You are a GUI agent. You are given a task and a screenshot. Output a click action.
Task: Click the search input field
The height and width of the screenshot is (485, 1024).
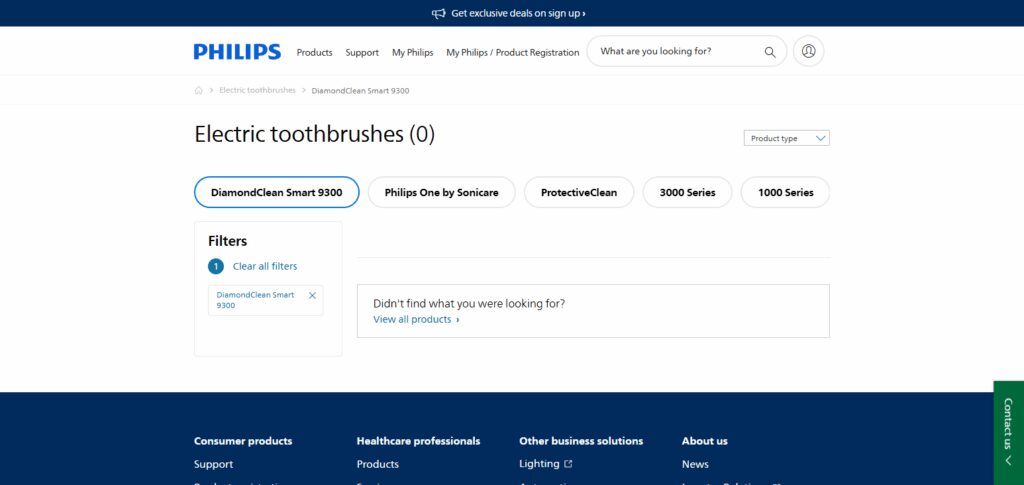click(676, 51)
